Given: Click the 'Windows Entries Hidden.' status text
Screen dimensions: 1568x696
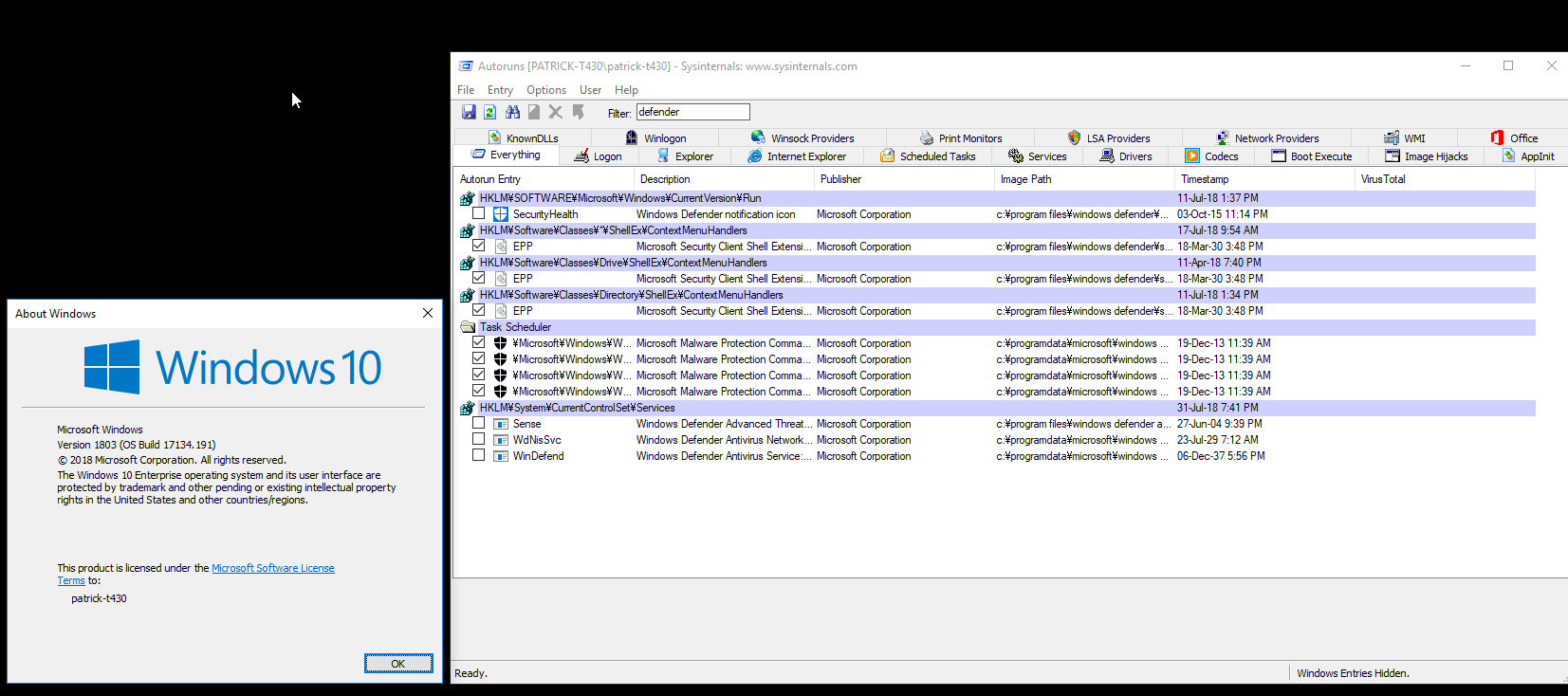Looking at the screenshot, I should [x=1353, y=673].
